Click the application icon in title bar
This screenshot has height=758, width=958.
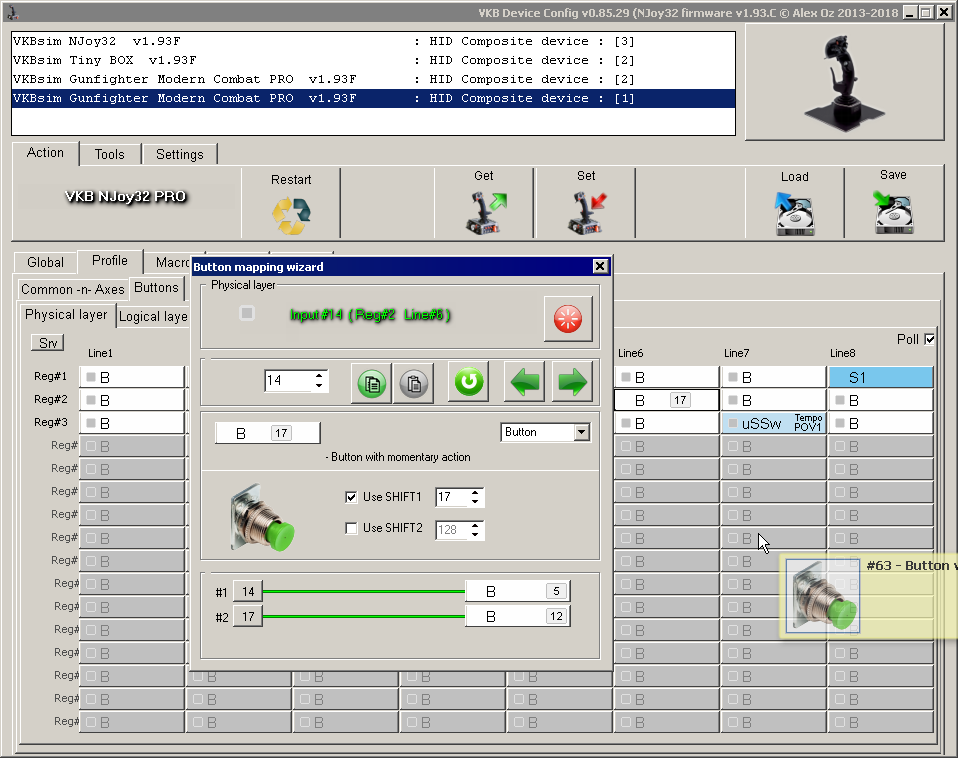pyautogui.click(x=12, y=12)
